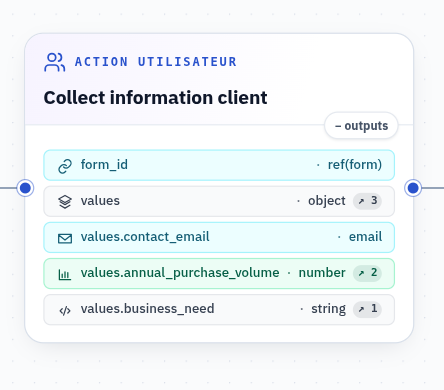
Task: Open the 1 reference badge on business_need
Action: pyautogui.click(x=367, y=309)
